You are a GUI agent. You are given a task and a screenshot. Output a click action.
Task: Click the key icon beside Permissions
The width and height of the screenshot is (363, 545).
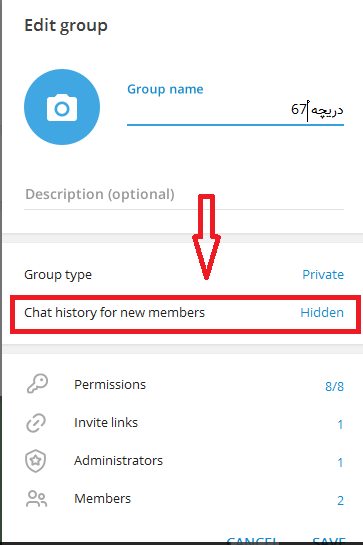click(x=37, y=384)
